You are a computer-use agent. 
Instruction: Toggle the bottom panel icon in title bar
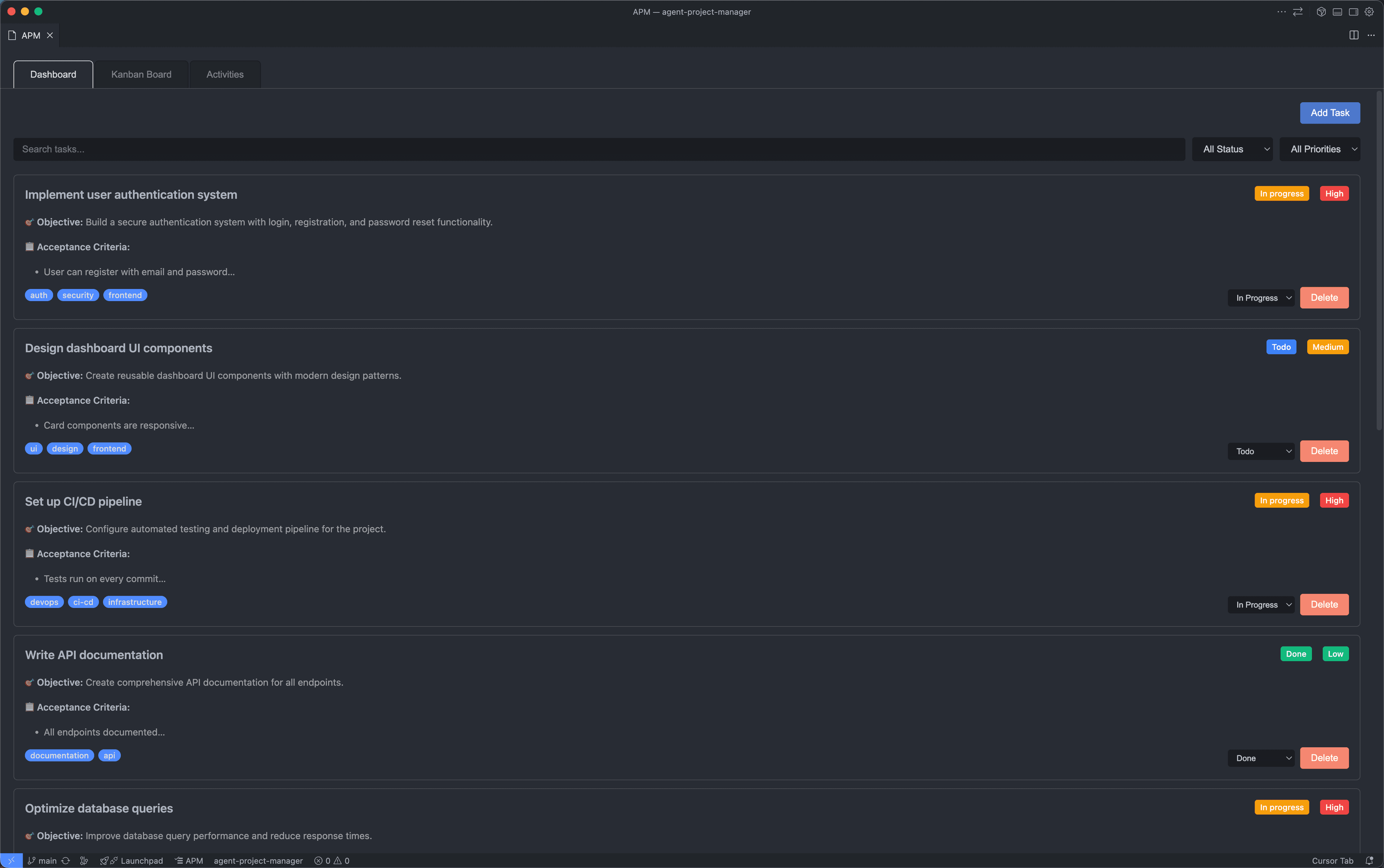tap(1338, 12)
